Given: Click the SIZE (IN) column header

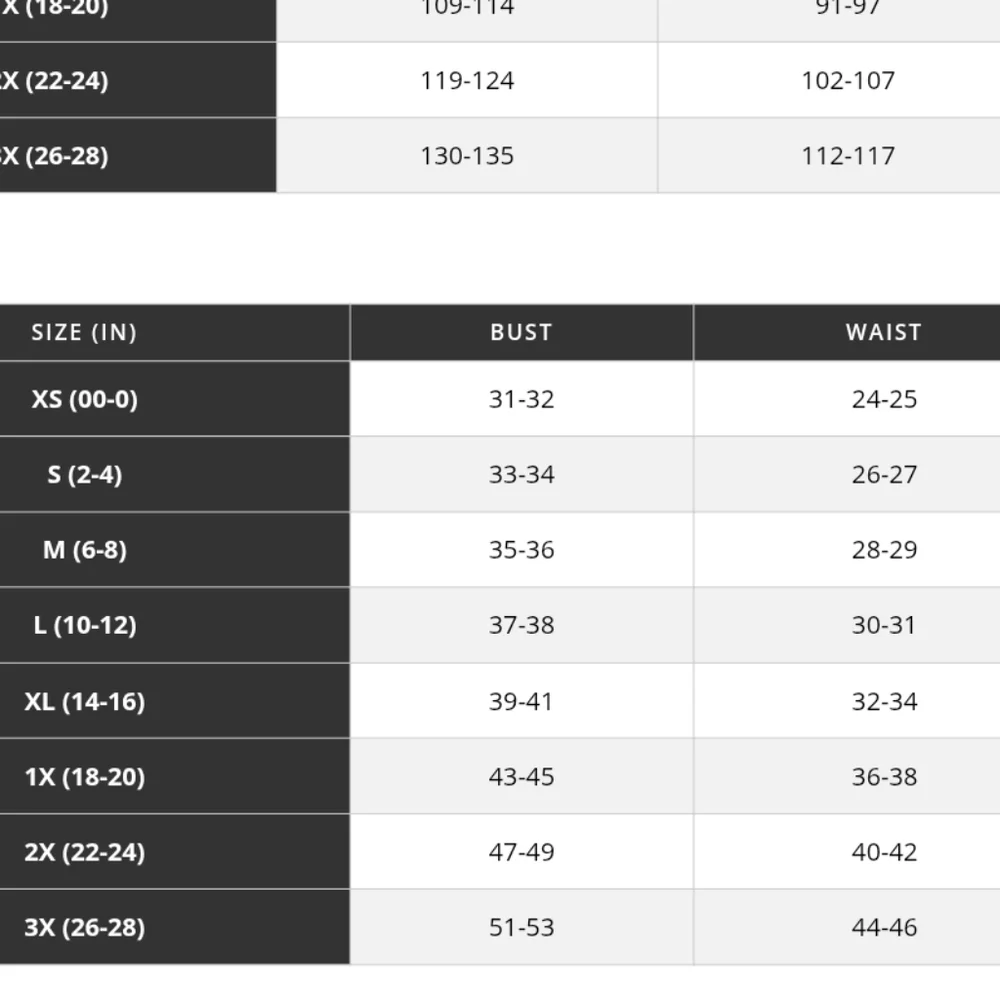Looking at the screenshot, I should click(84, 333).
